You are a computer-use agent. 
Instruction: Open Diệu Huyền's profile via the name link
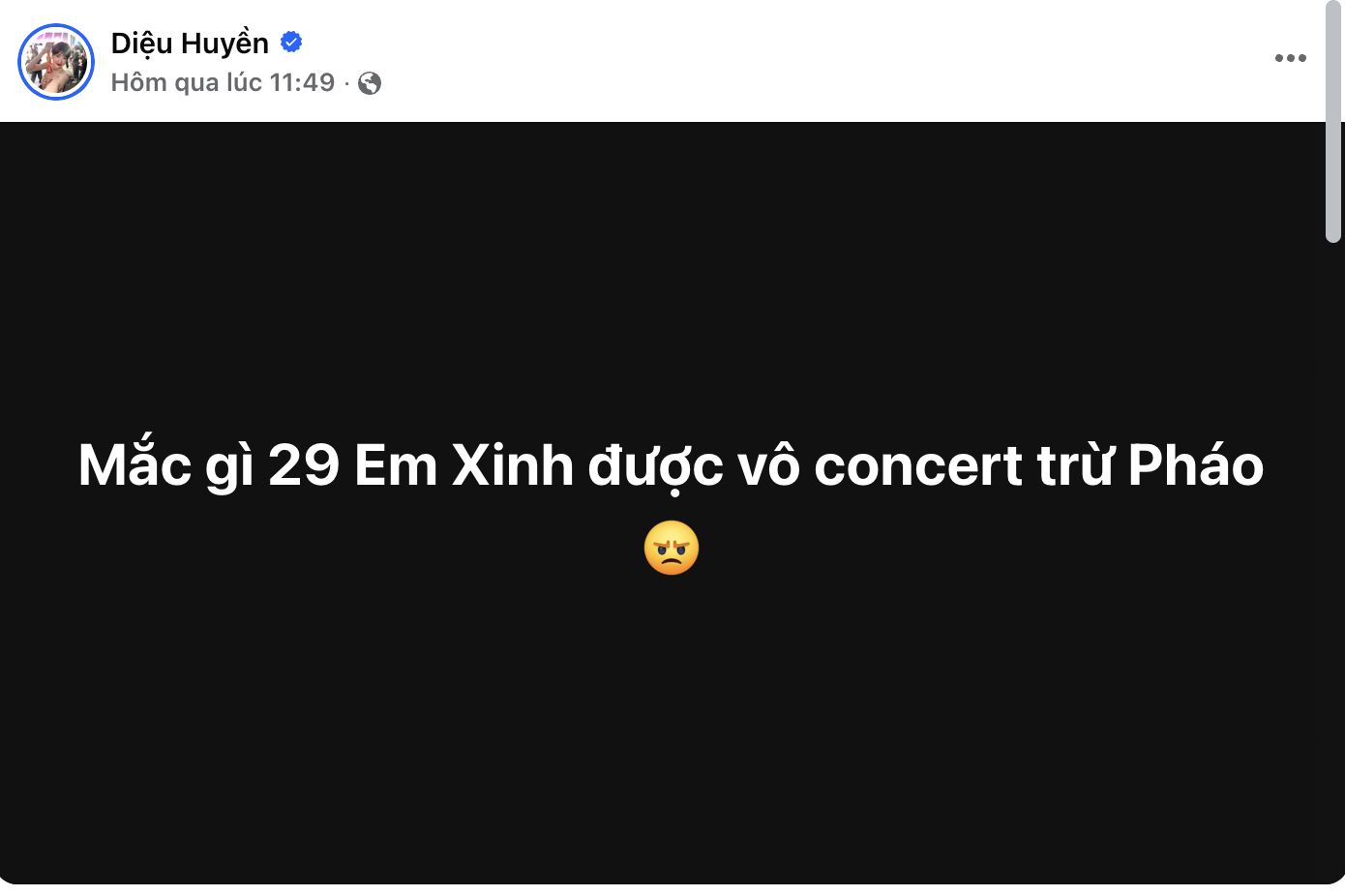click(x=190, y=42)
